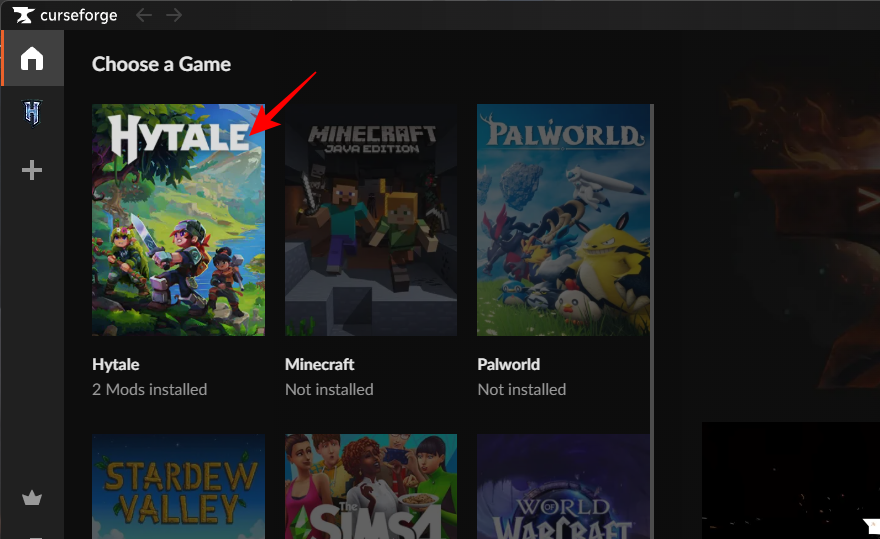Screen dimensions: 880x539
Task: Click the game list vertical scrollbar
Action: tap(652, 250)
